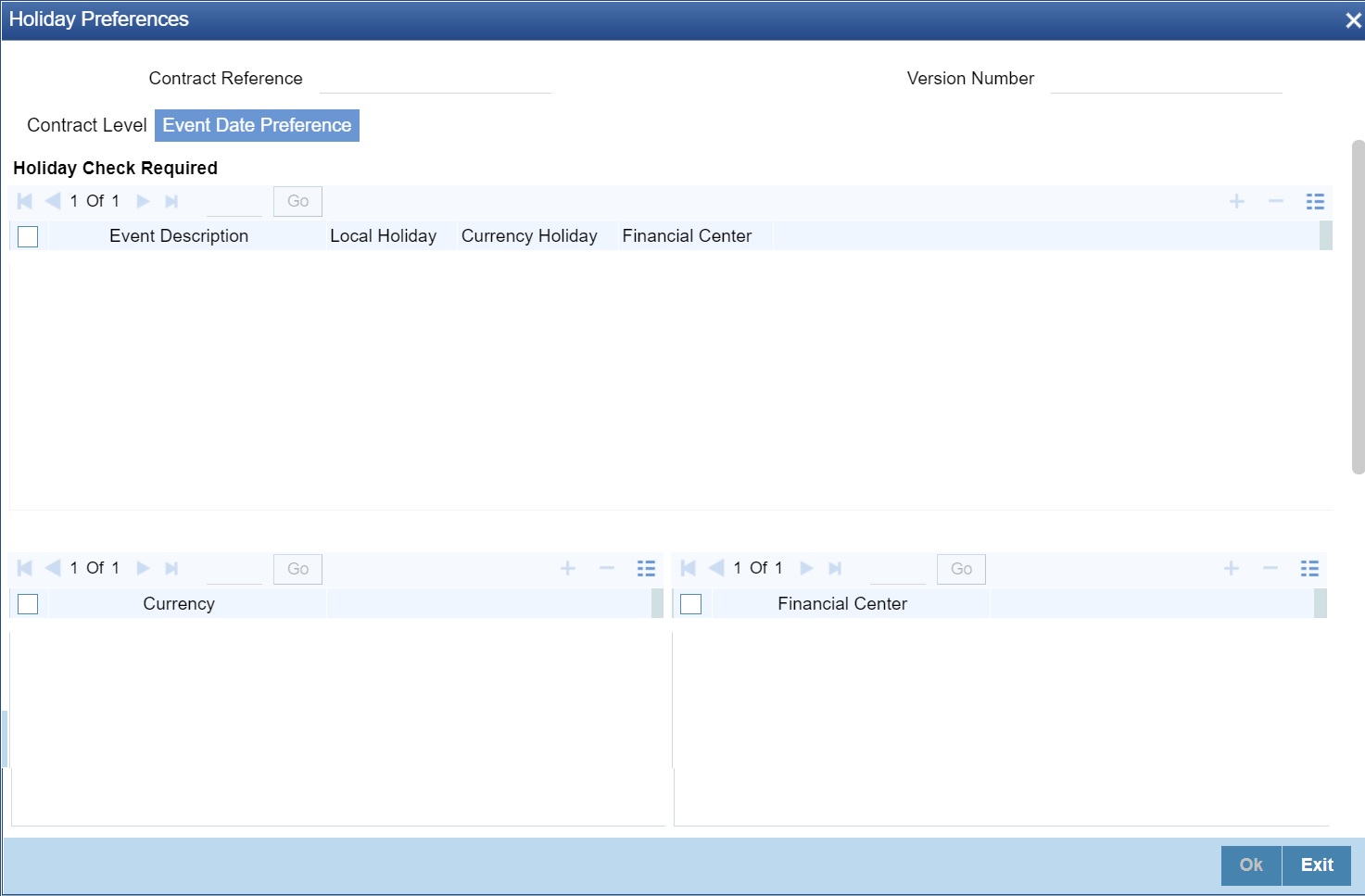
Task: Click the Currency Holiday column header
Action: click(529, 236)
